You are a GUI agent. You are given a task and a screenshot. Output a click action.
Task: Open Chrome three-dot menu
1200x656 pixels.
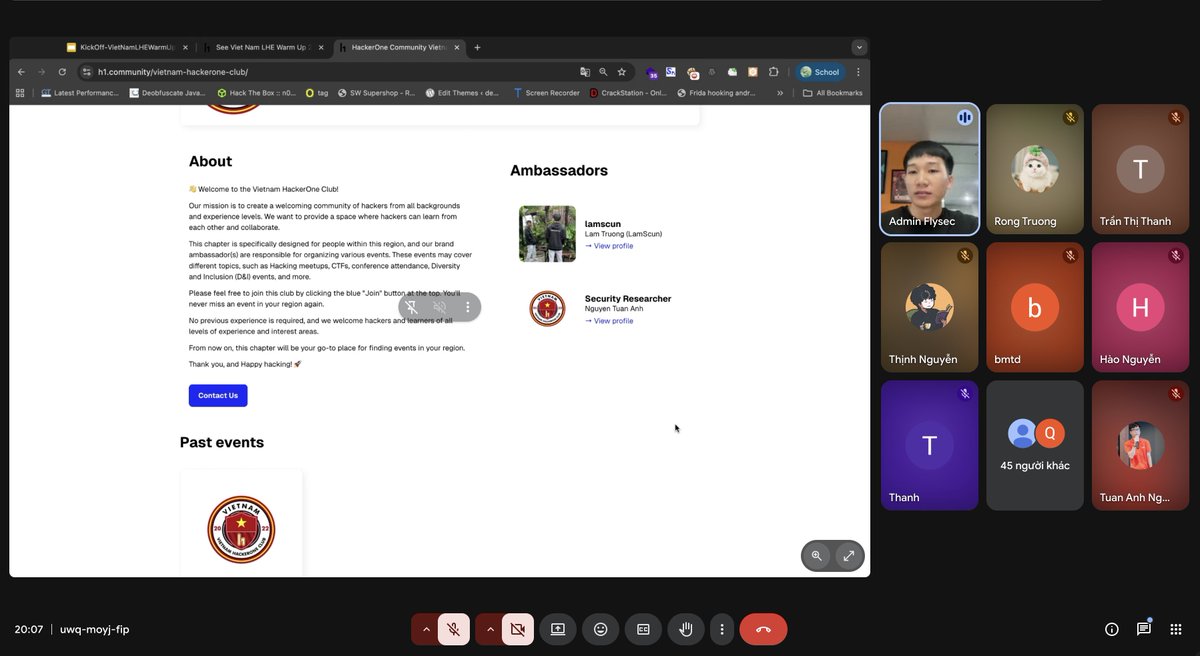coord(858,72)
